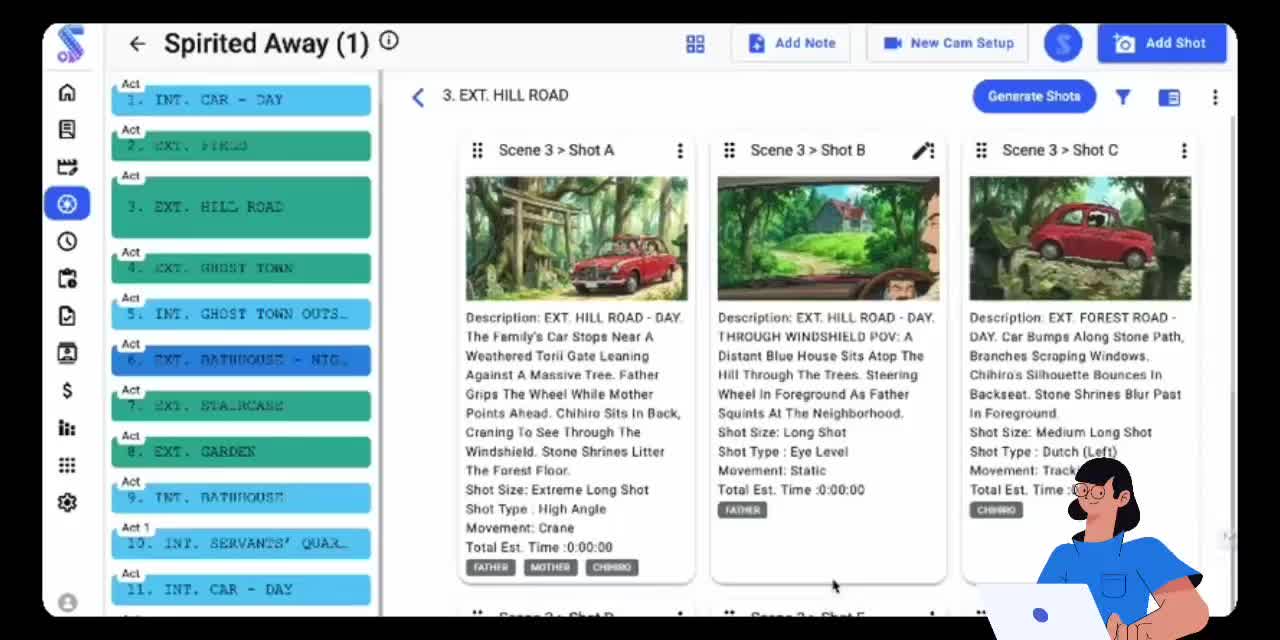Screen dimensions: 1280x640
Task: Toggle the list layout view icon
Action: [x=1169, y=97]
